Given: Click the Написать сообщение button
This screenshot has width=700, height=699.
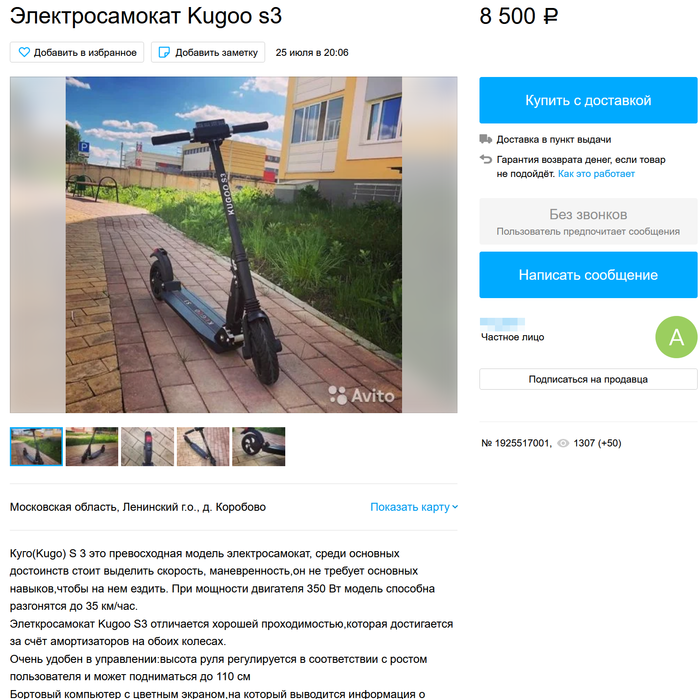Looking at the screenshot, I should pyautogui.click(x=588, y=275).
